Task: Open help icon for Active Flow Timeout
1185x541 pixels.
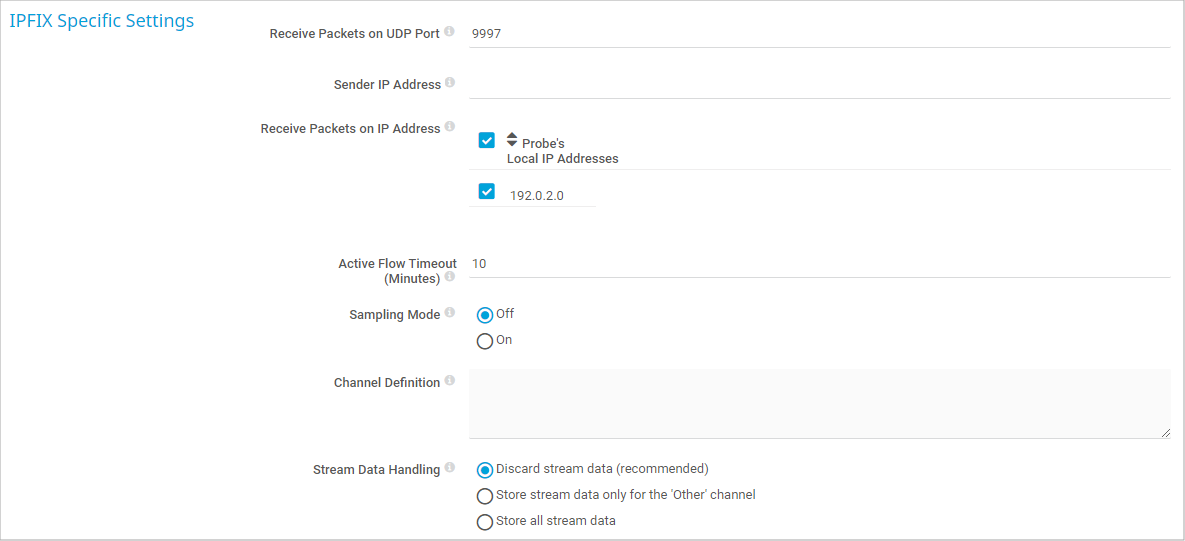Action: click(450, 277)
